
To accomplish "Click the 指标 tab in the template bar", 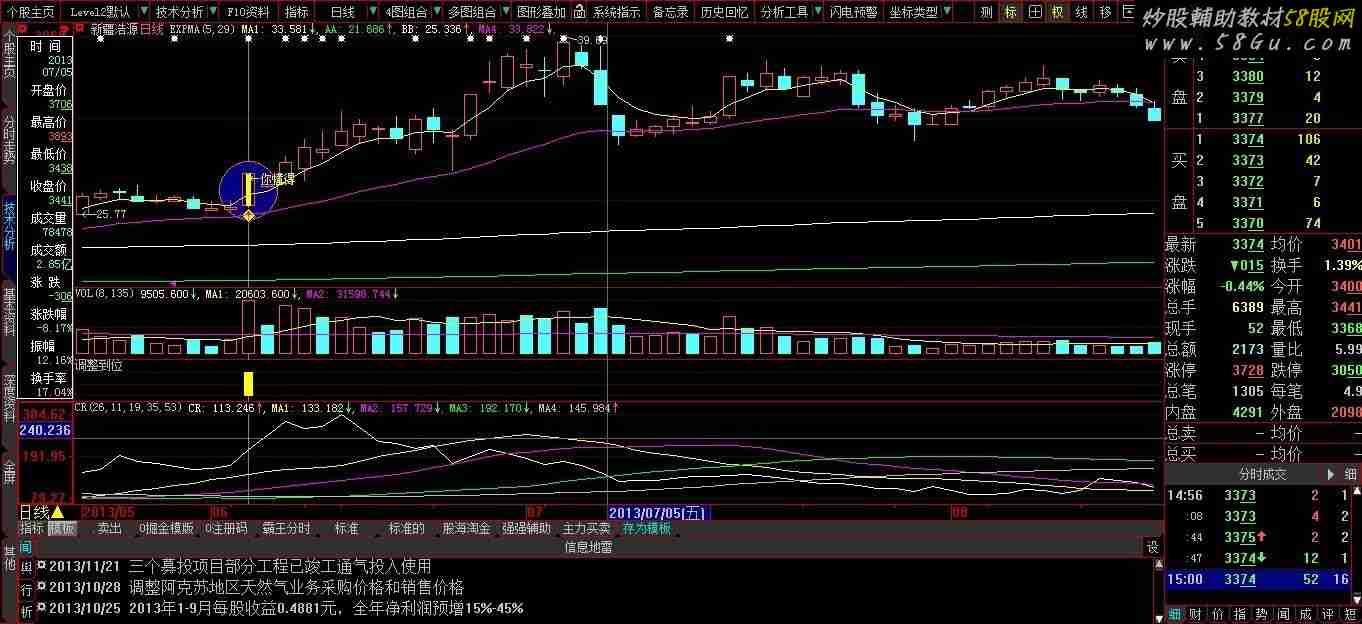I will pyautogui.click(x=32, y=528).
